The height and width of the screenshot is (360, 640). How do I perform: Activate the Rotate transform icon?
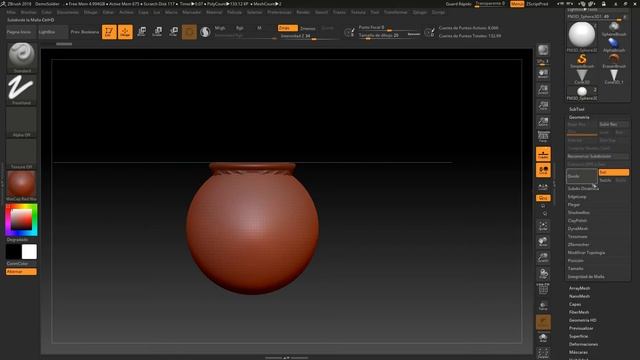pos(173,32)
